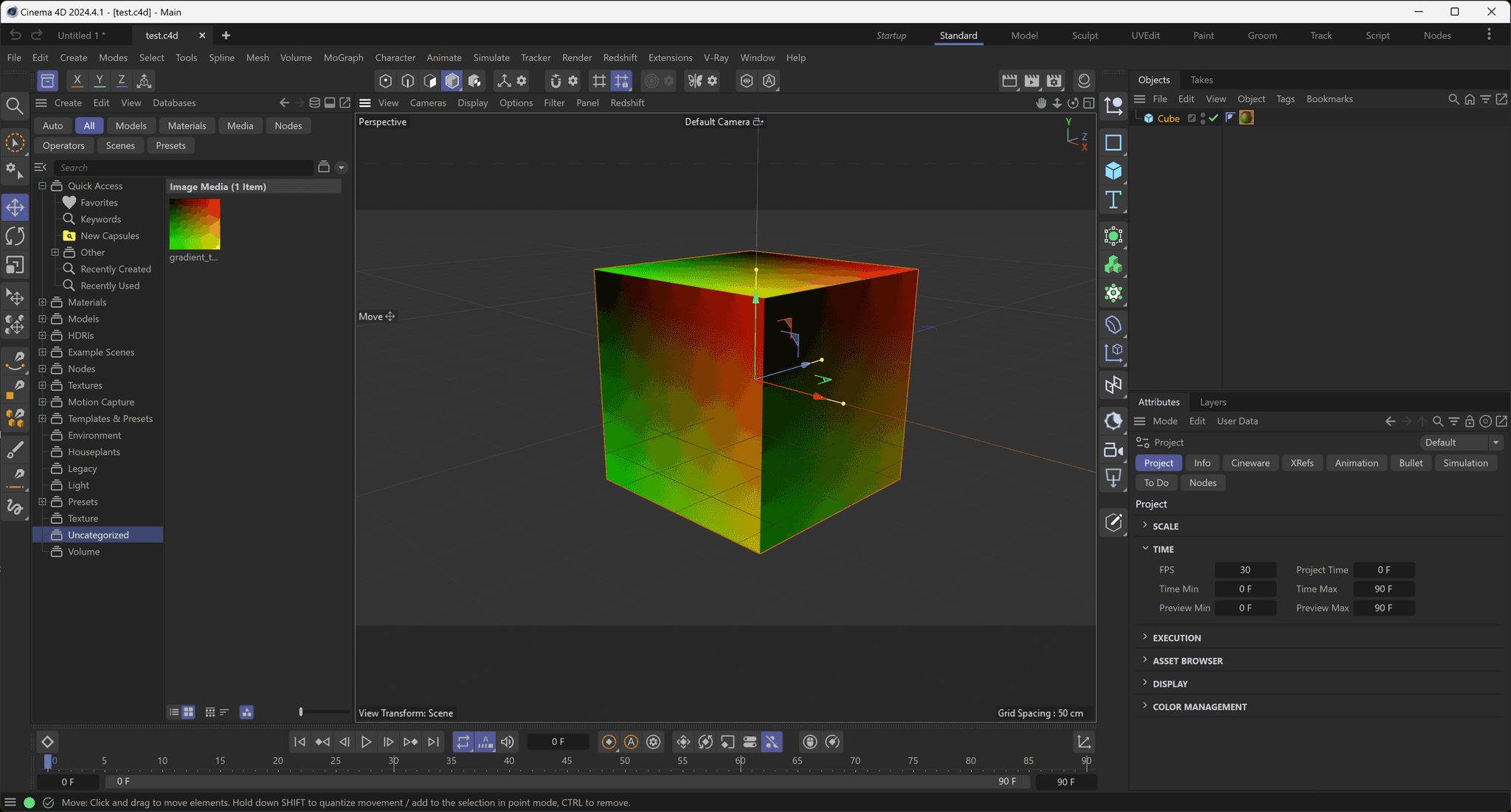Open Render to Picture Viewer icon
The width and height of the screenshot is (1511, 812).
click(x=1031, y=80)
